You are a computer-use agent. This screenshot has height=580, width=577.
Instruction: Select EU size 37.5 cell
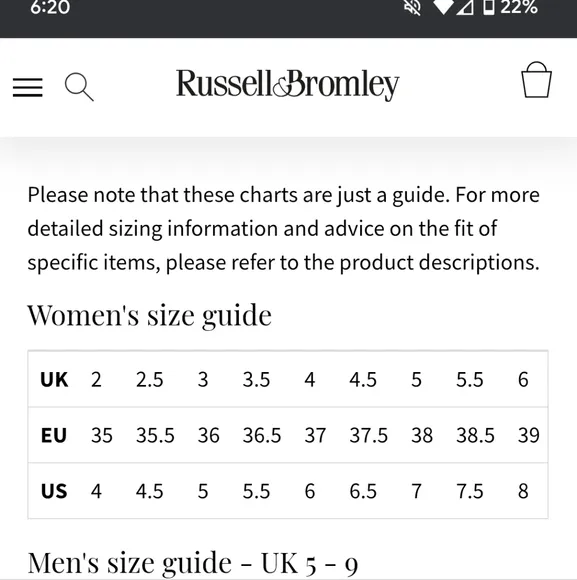(x=369, y=435)
